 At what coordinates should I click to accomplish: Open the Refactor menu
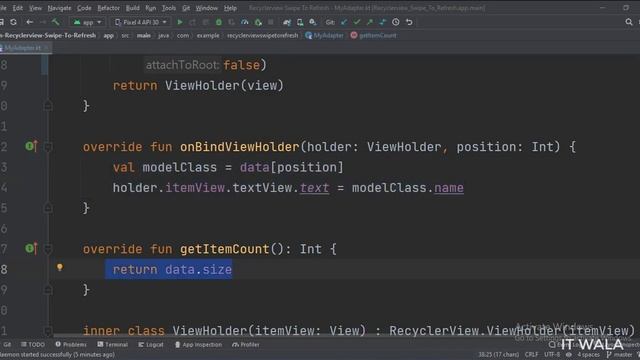[109, 8]
